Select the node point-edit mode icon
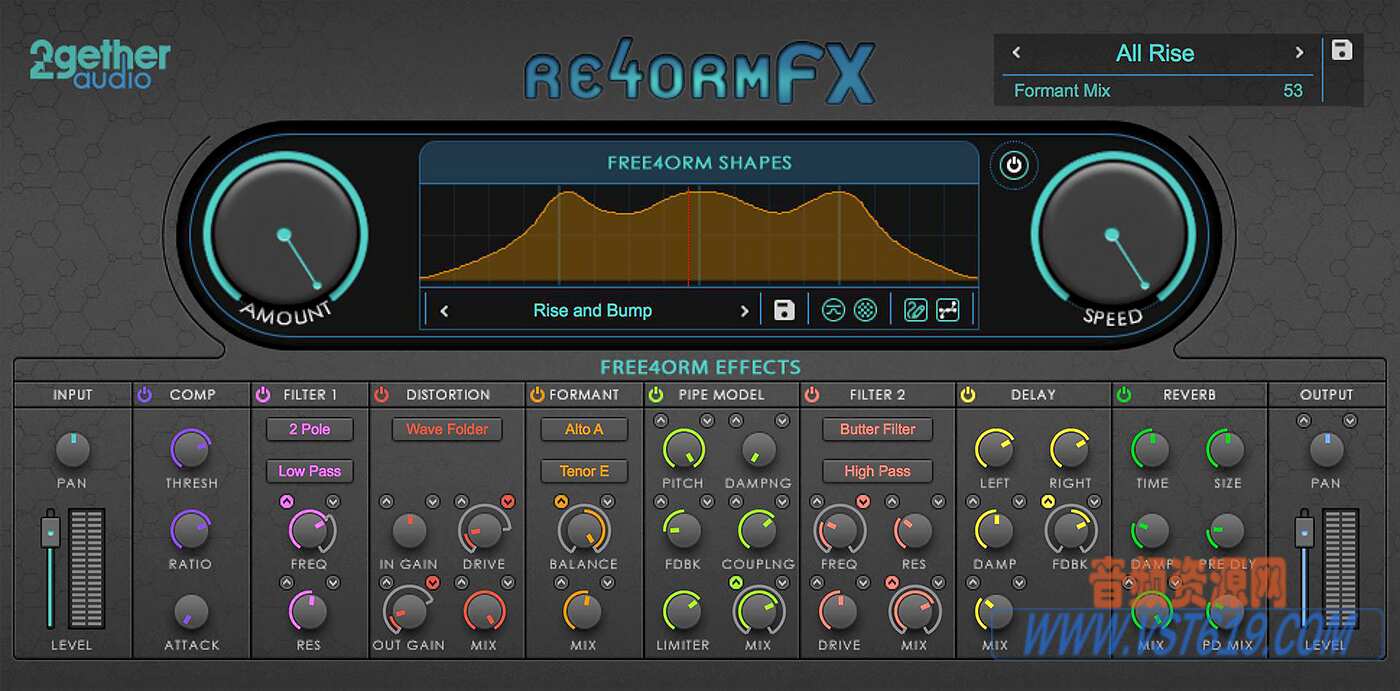 947,309
